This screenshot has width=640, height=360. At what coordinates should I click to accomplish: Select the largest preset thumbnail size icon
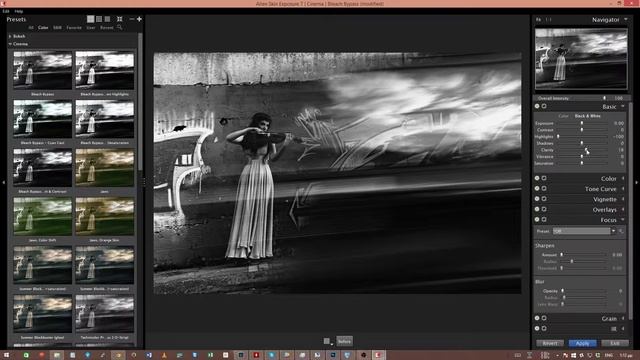[x=91, y=19]
